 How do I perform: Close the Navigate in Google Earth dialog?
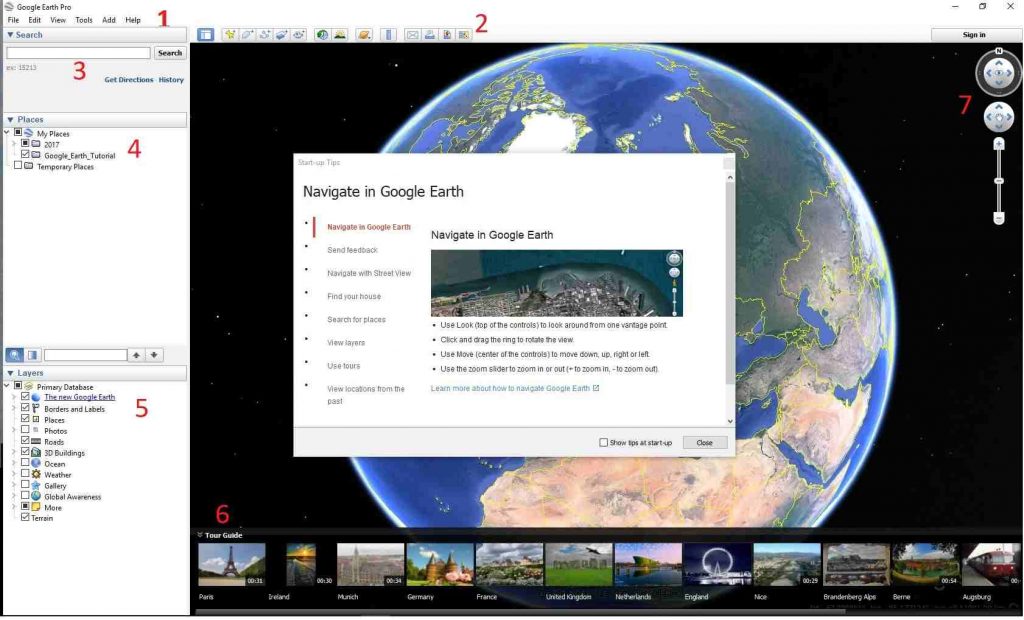705,441
